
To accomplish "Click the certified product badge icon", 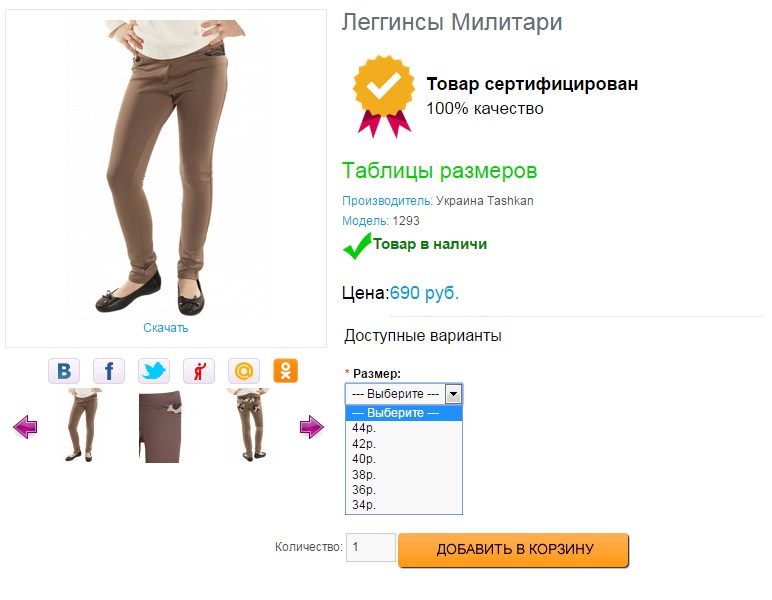I will (x=383, y=96).
